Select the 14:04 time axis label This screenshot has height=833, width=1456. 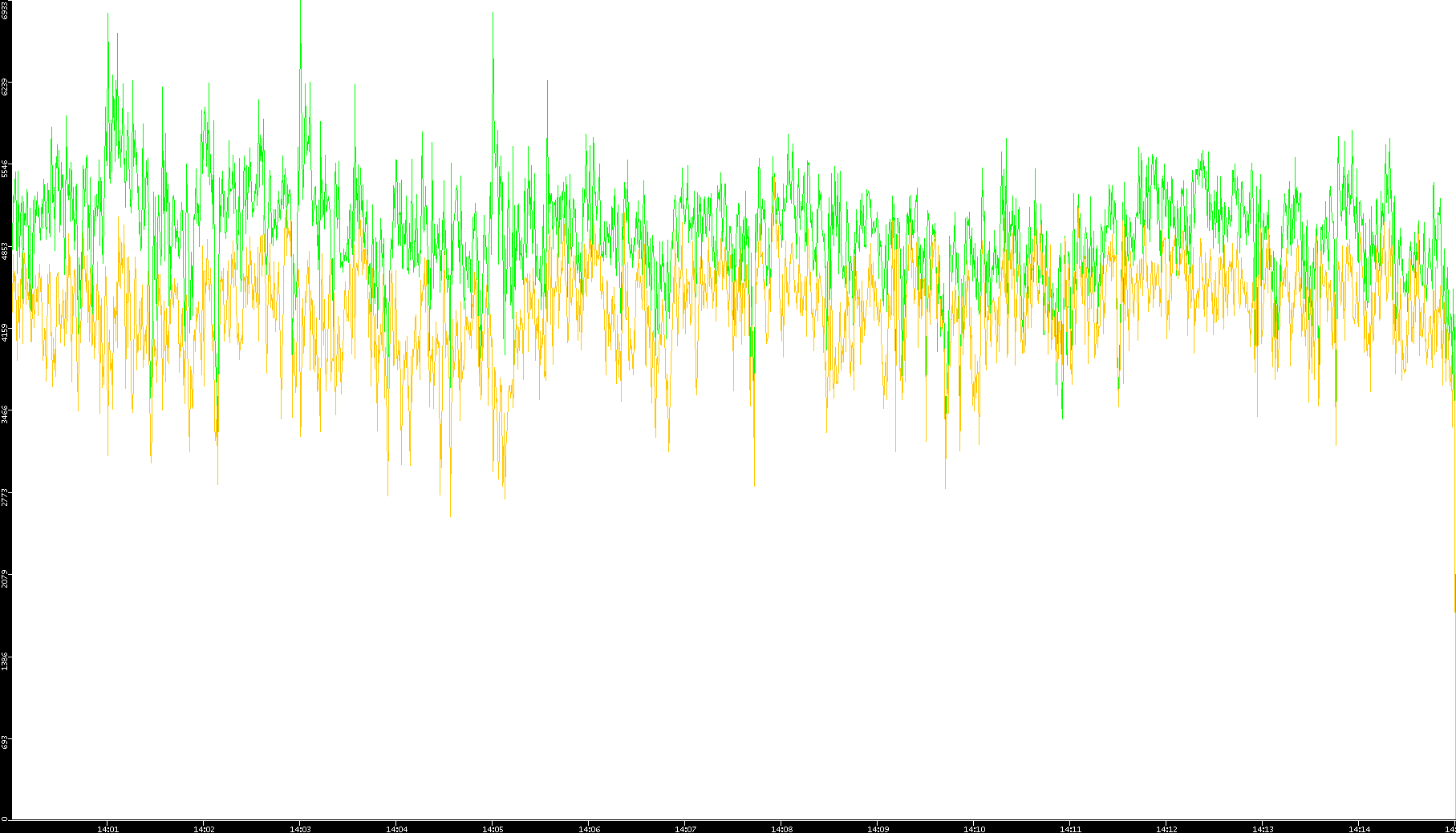point(396,829)
